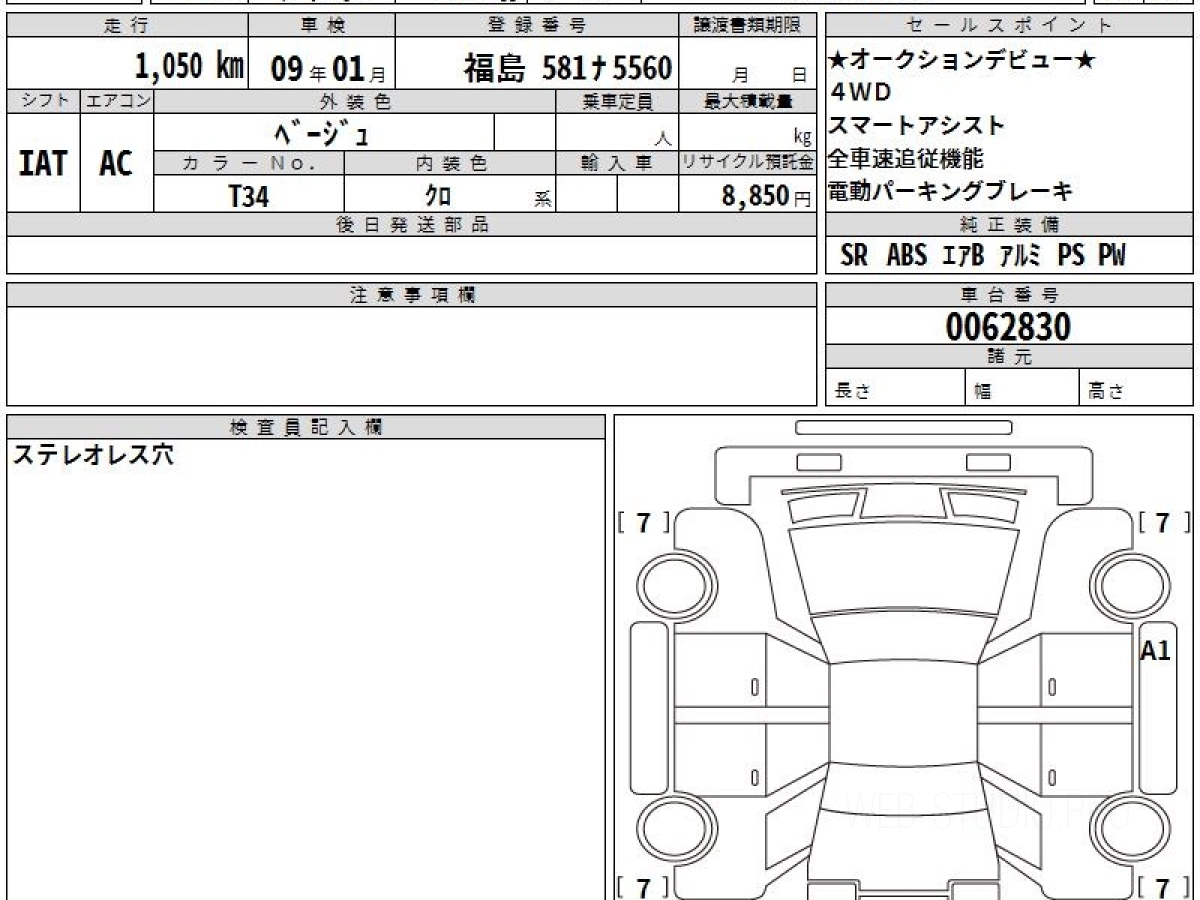Image resolution: width=1200 pixels, height=900 pixels.
Task: Click the 内装色 header
Action: click(450, 163)
